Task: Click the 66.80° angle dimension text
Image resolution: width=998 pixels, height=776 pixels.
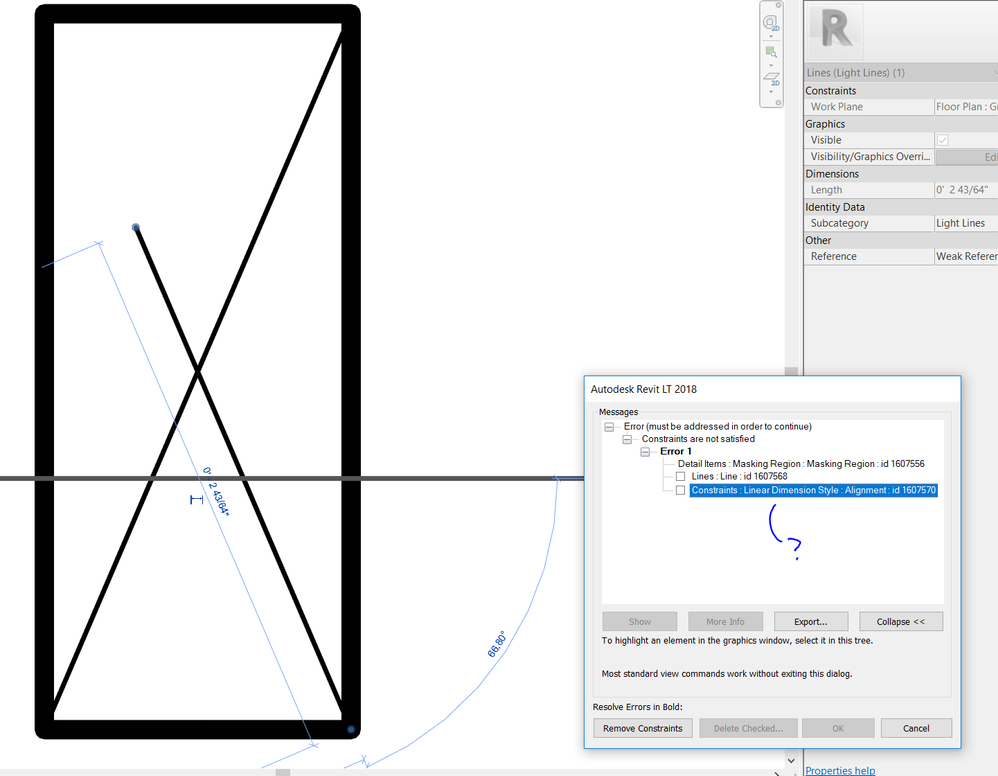Action: (x=496, y=644)
